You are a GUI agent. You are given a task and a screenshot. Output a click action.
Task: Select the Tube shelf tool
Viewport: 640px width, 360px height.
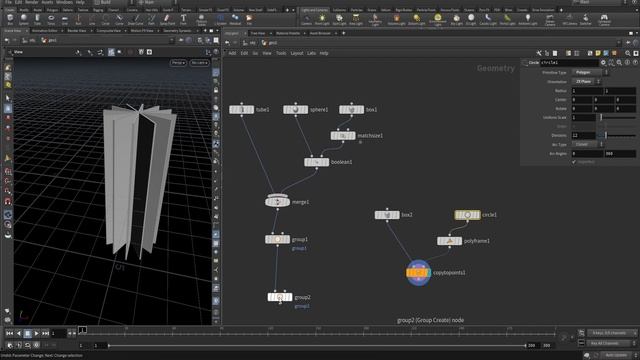(37, 19)
